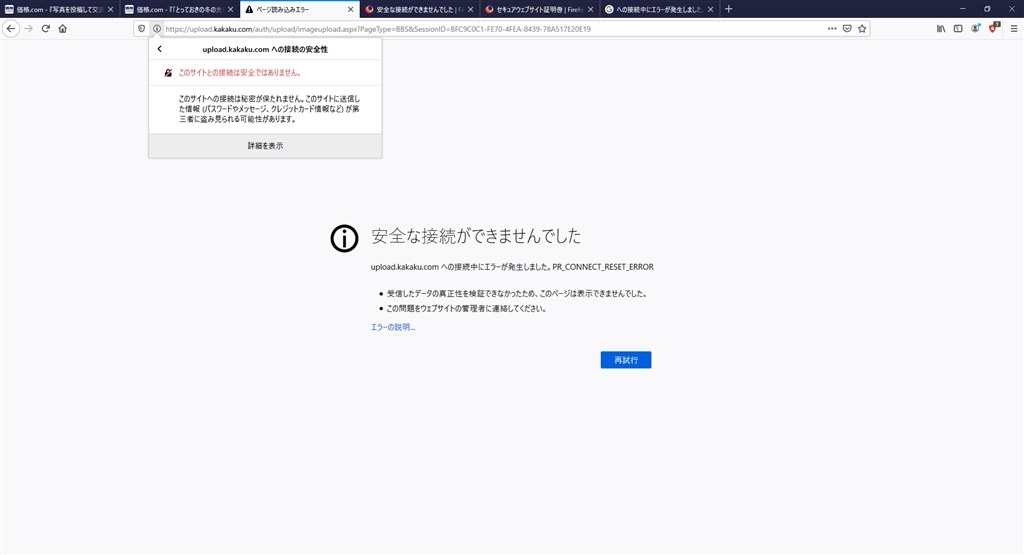This screenshot has width=1024, height=555.
Task: Minimize the Firefox window
Action: click(x=963, y=8)
